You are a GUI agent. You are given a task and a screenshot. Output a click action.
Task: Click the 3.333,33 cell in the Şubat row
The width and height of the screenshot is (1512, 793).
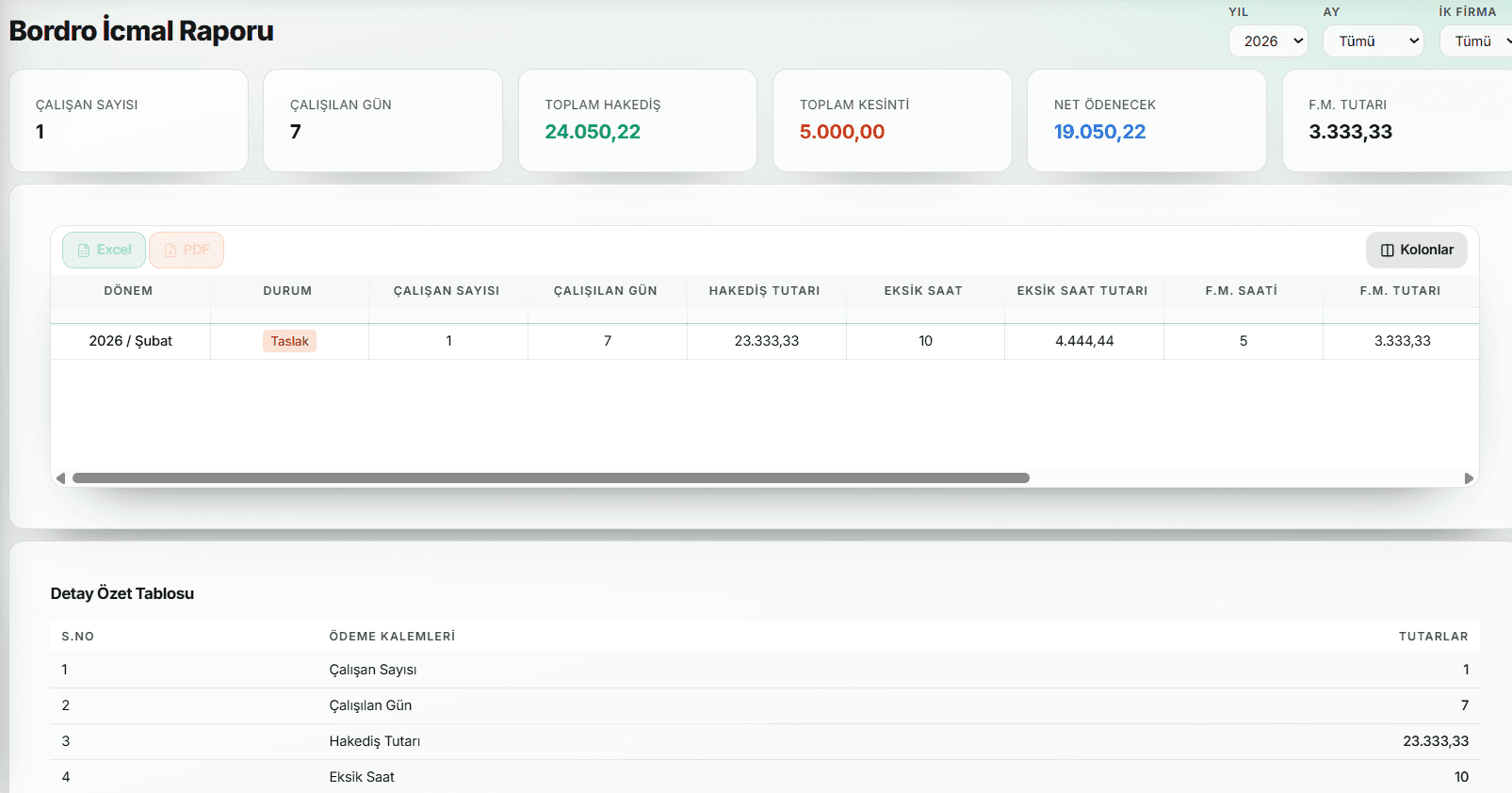pyautogui.click(x=1402, y=341)
